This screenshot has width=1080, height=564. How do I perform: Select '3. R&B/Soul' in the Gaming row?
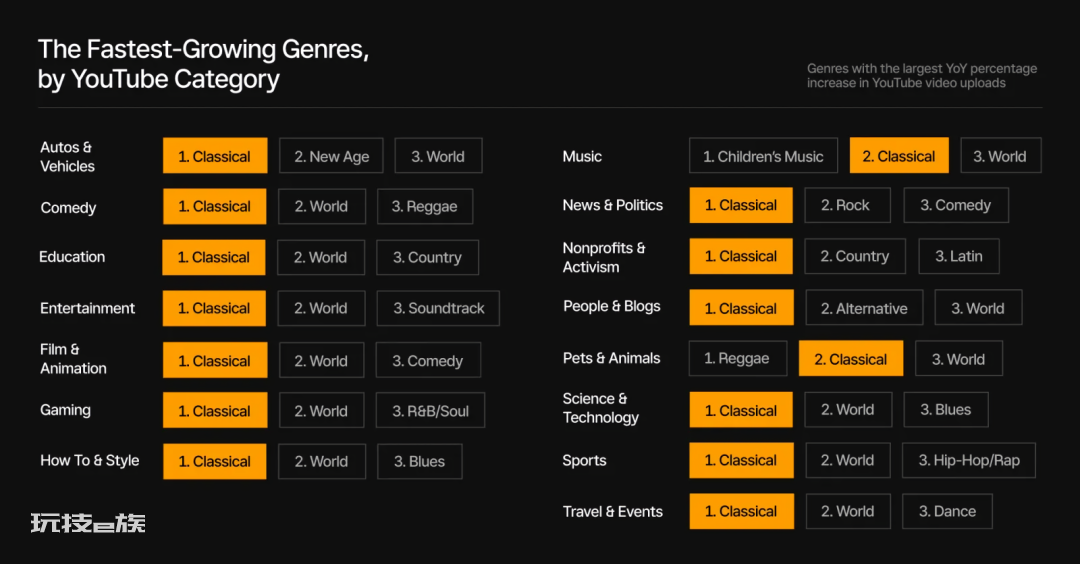tap(430, 410)
